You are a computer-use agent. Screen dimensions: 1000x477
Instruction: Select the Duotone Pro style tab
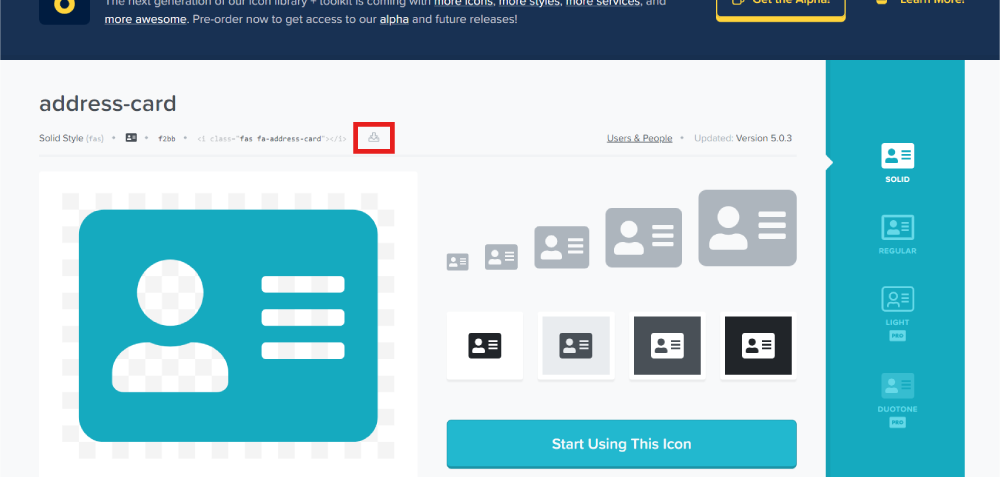point(897,400)
